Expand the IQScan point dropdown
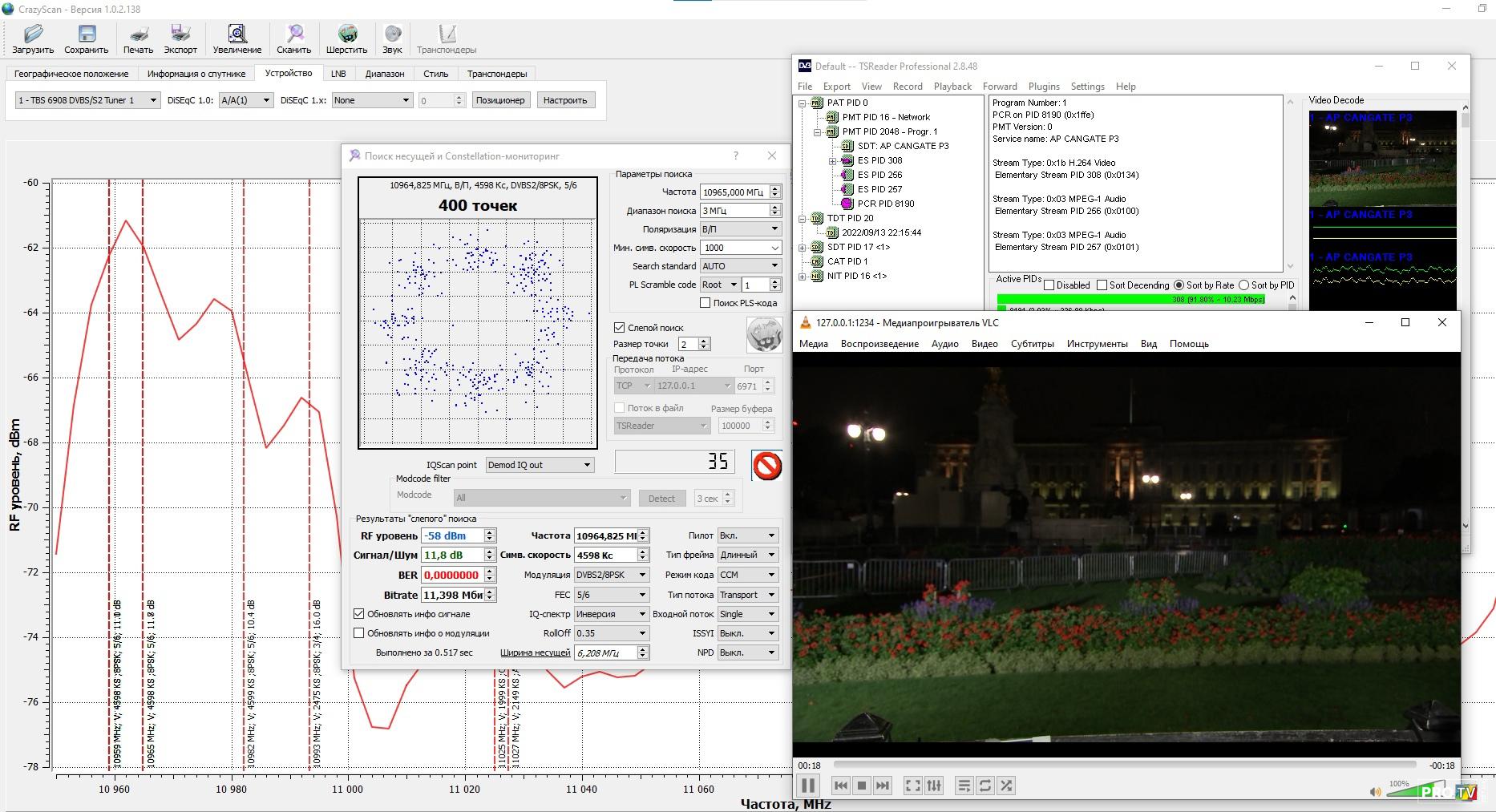This screenshot has width=1496, height=812. [540, 465]
